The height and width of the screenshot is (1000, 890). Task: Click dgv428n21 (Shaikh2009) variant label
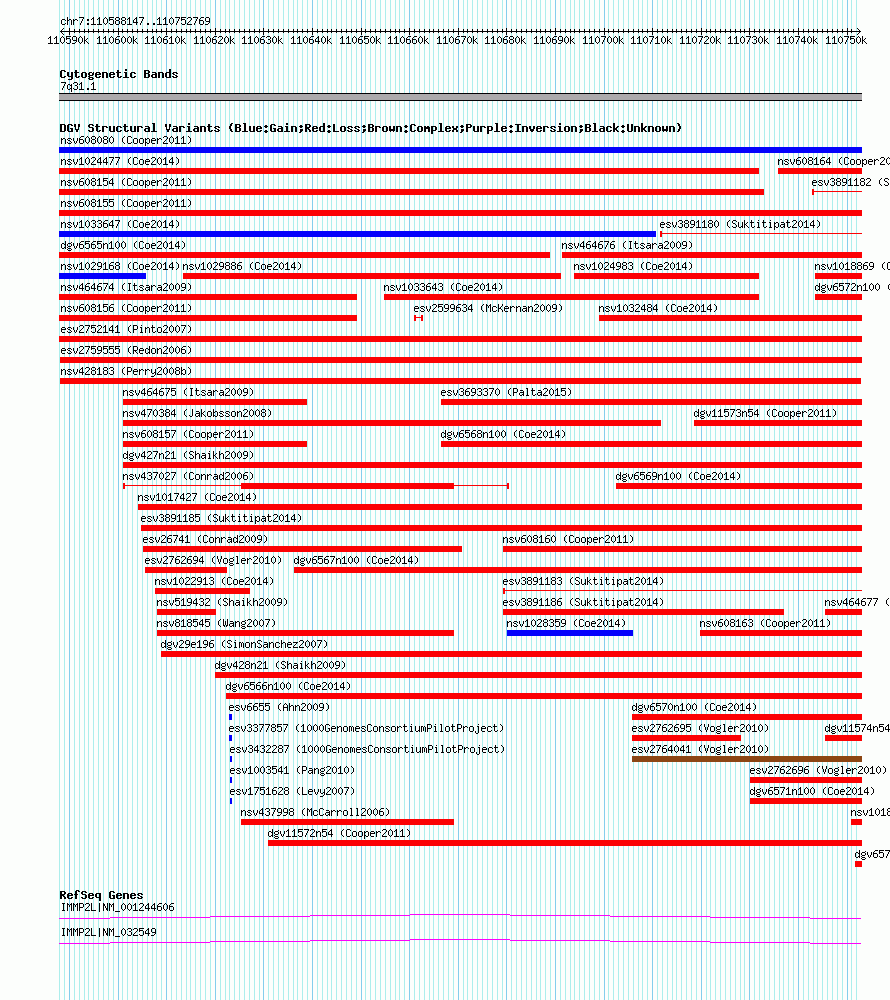point(281,666)
